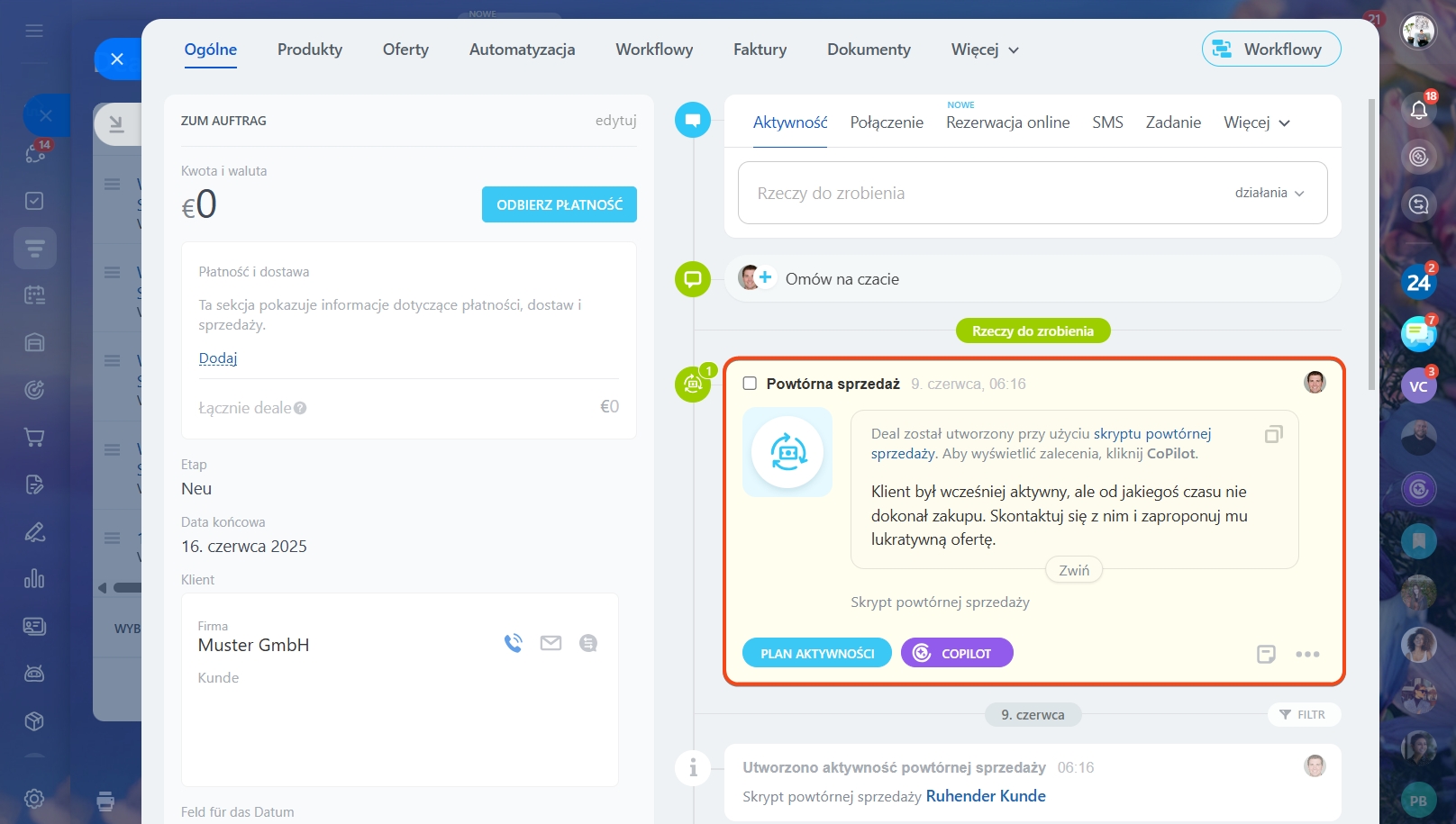
Task: Collapse the script text with Zwiń
Action: 1074,570
